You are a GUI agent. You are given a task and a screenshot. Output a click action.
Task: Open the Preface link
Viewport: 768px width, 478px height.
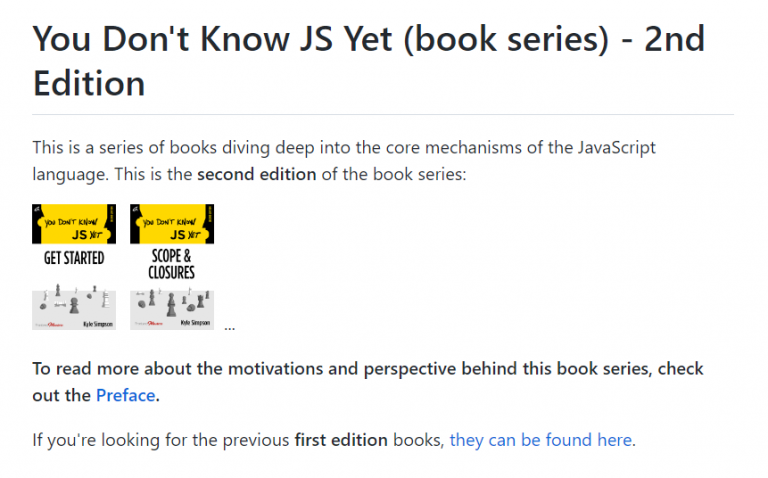pyautogui.click(x=125, y=395)
